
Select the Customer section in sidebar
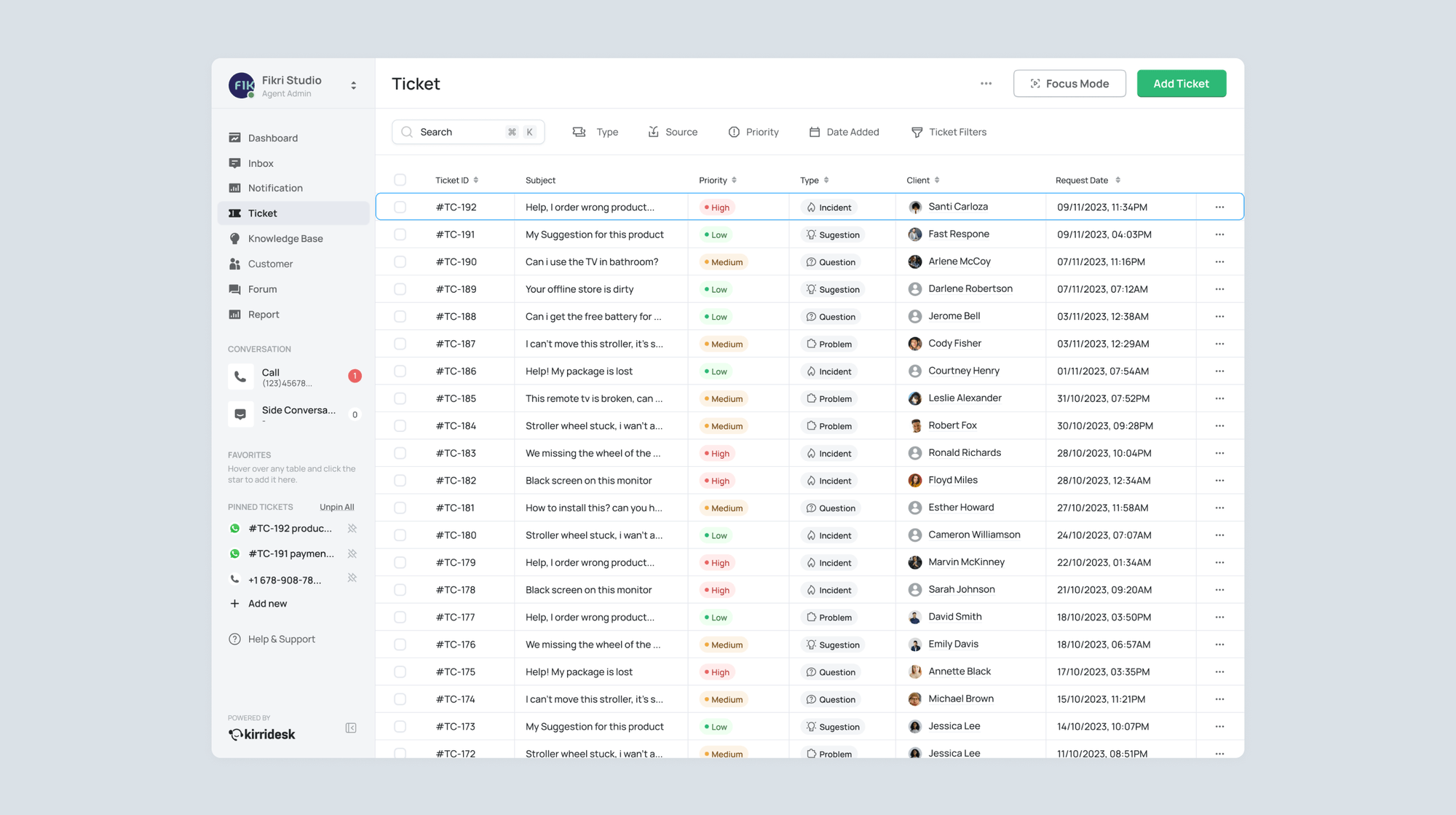(x=270, y=264)
